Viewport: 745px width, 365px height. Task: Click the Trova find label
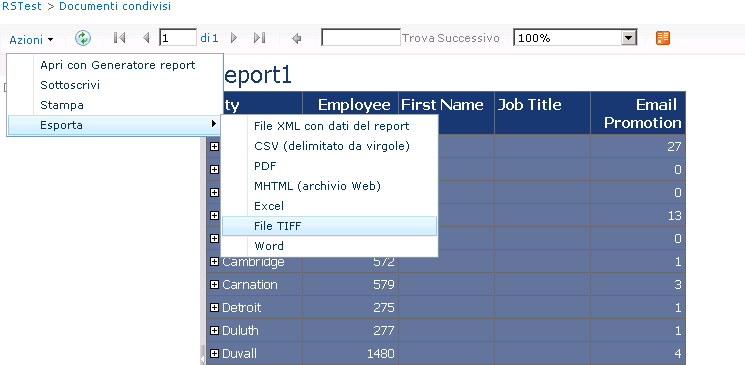click(418, 38)
